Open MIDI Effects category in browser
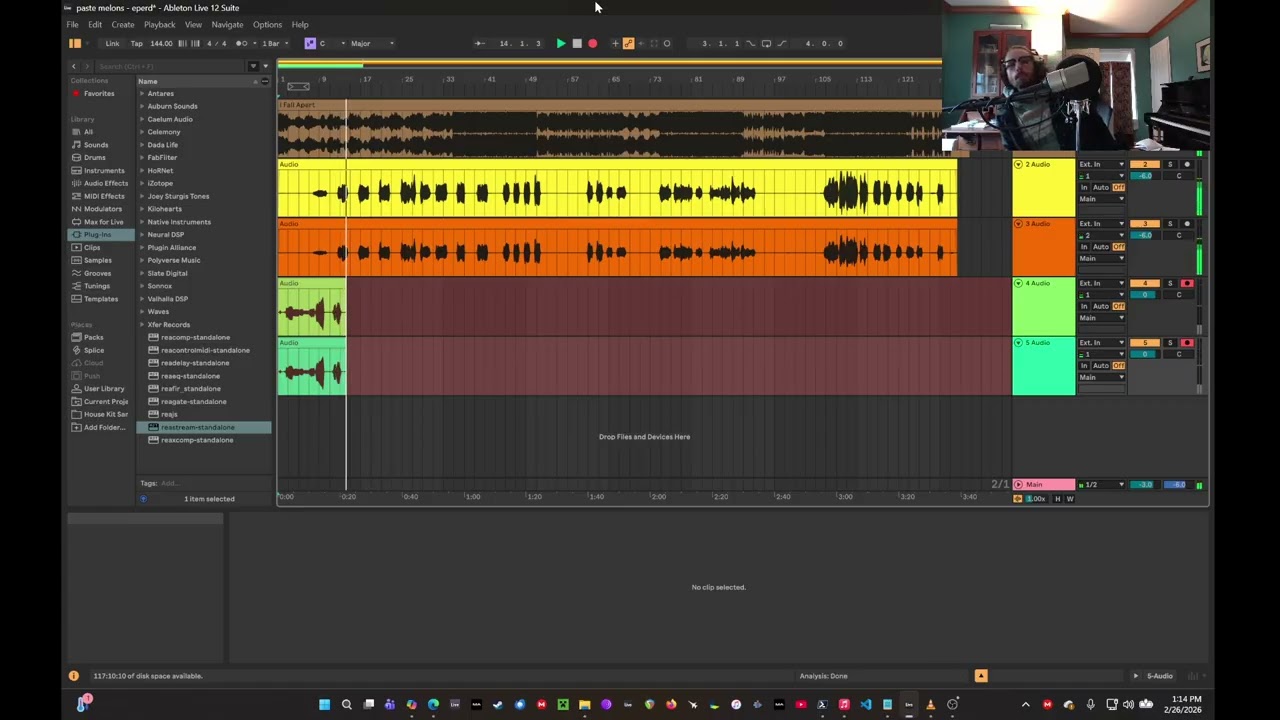 tap(104, 196)
